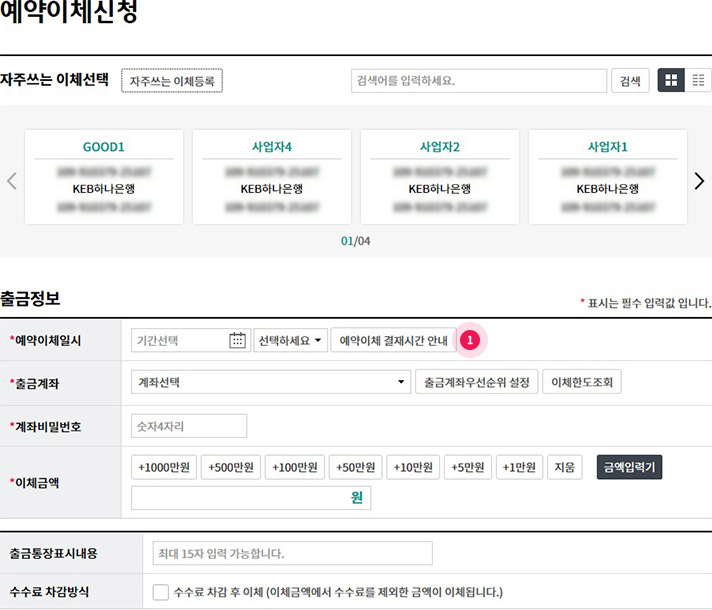Select the GOOD1 favorite transfer card

coord(103,177)
